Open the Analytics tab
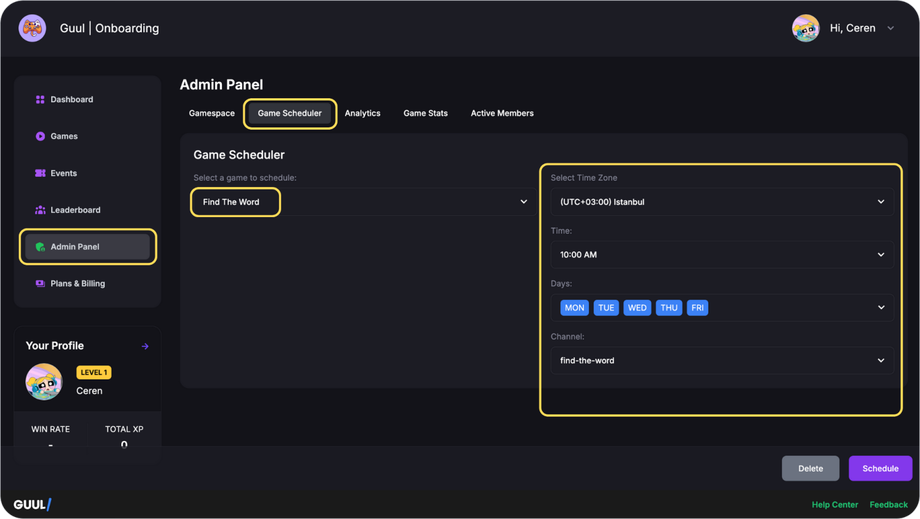 point(363,113)
